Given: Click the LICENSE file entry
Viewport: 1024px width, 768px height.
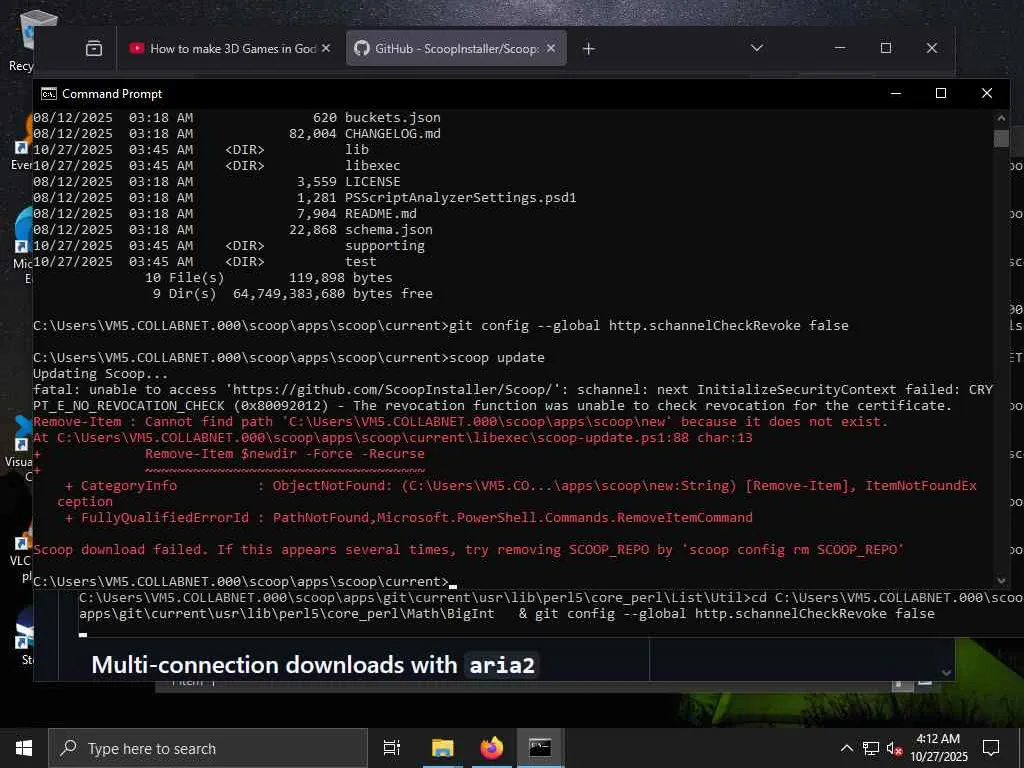Looking at the screenshot, I should click(373, 182).
